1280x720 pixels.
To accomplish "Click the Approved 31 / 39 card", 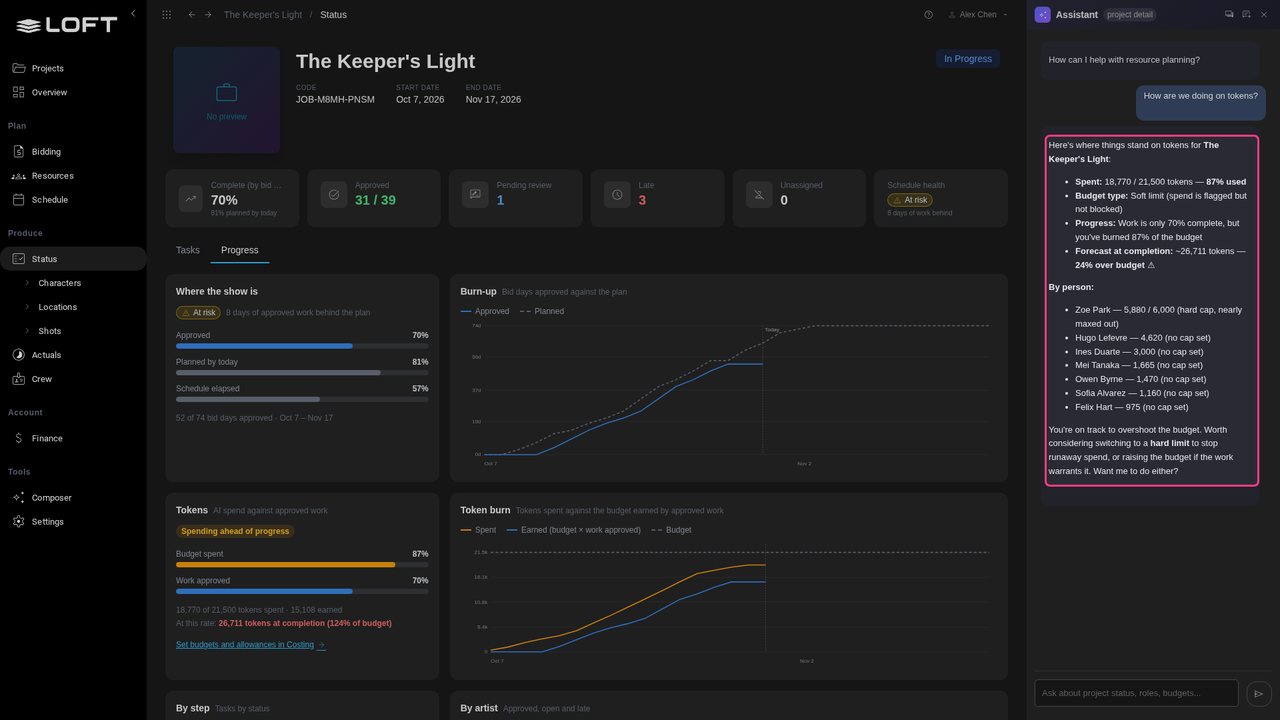I will pyautogui.click(x=373, y=198).
